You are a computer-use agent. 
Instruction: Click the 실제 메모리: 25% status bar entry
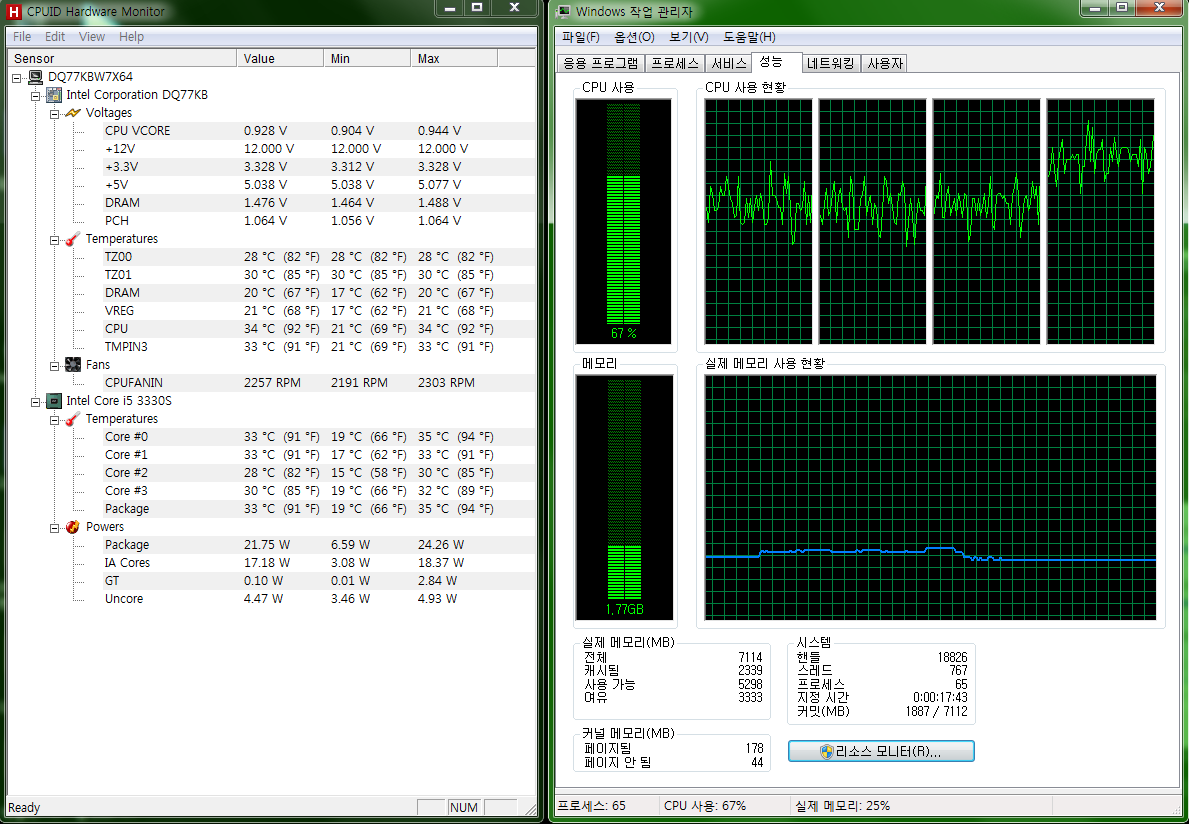pyautogui.click(x=841, y=806)
